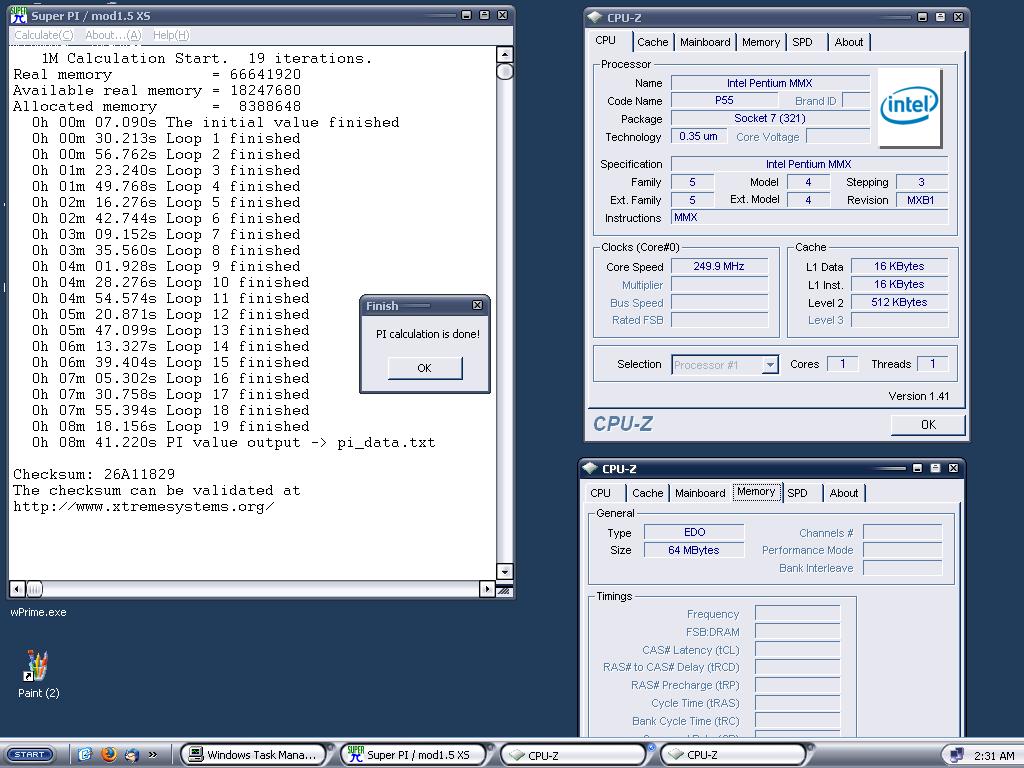The width and height of the screenshot is (1024, 768).
Task: Click the Intel logo in CPU-Z
Action: click(909, 106)
